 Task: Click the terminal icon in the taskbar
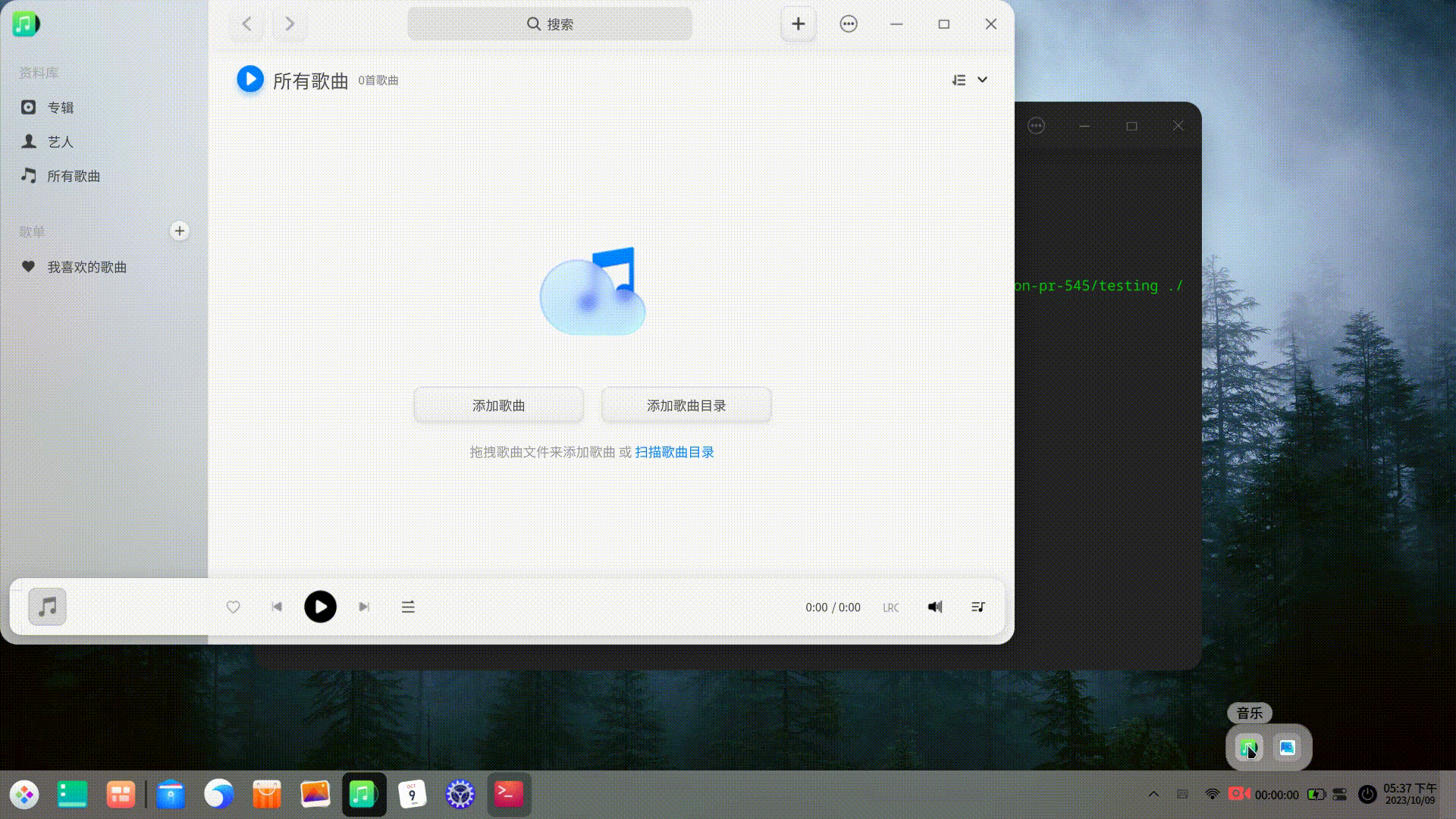point(509,794)
